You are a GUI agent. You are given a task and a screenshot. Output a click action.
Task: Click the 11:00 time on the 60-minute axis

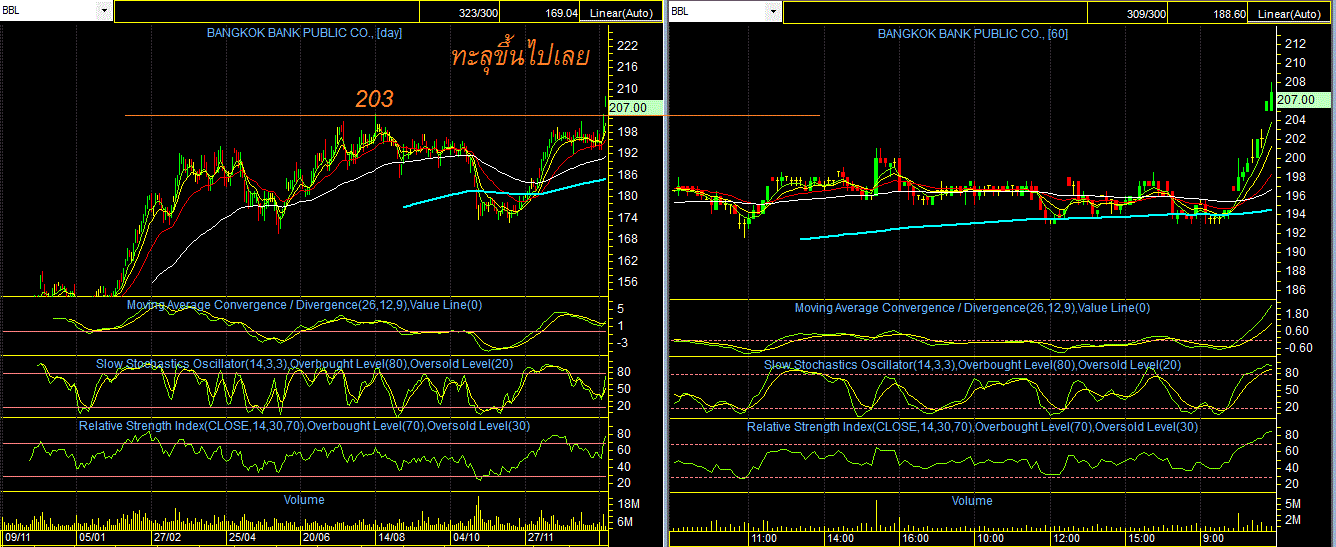765,537
